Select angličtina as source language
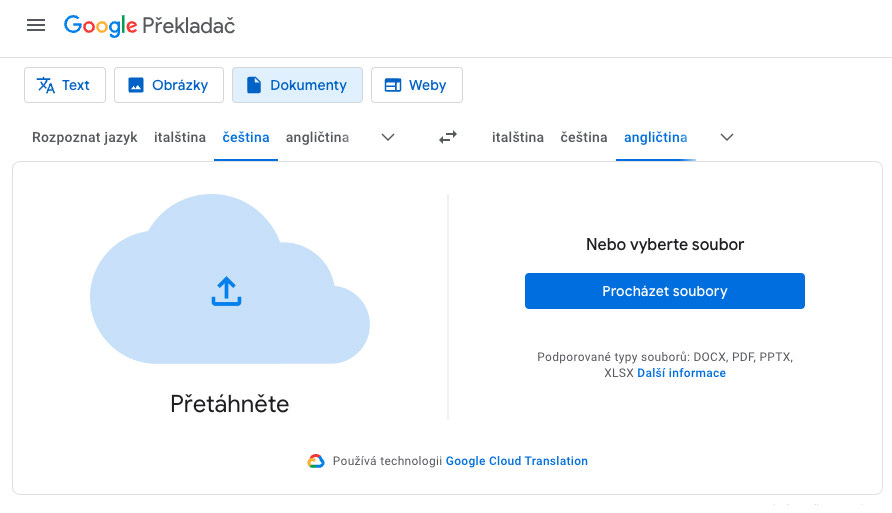This screenshot has width=892, height=513. [317, 137]
